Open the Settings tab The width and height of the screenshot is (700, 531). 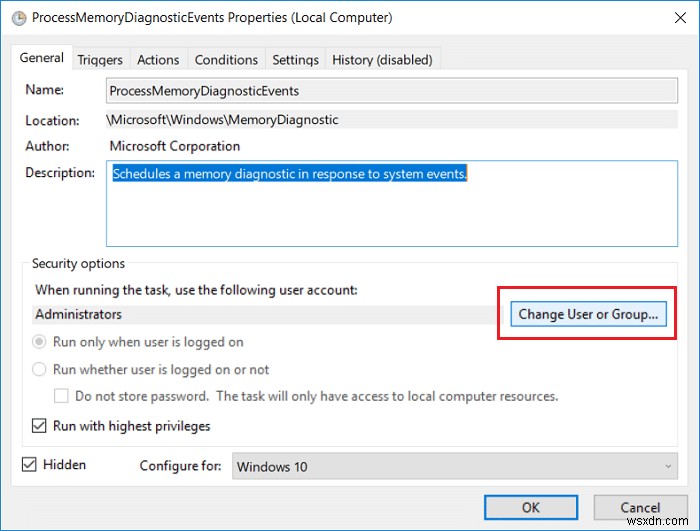pyautogui.click(x=296, y=60)
